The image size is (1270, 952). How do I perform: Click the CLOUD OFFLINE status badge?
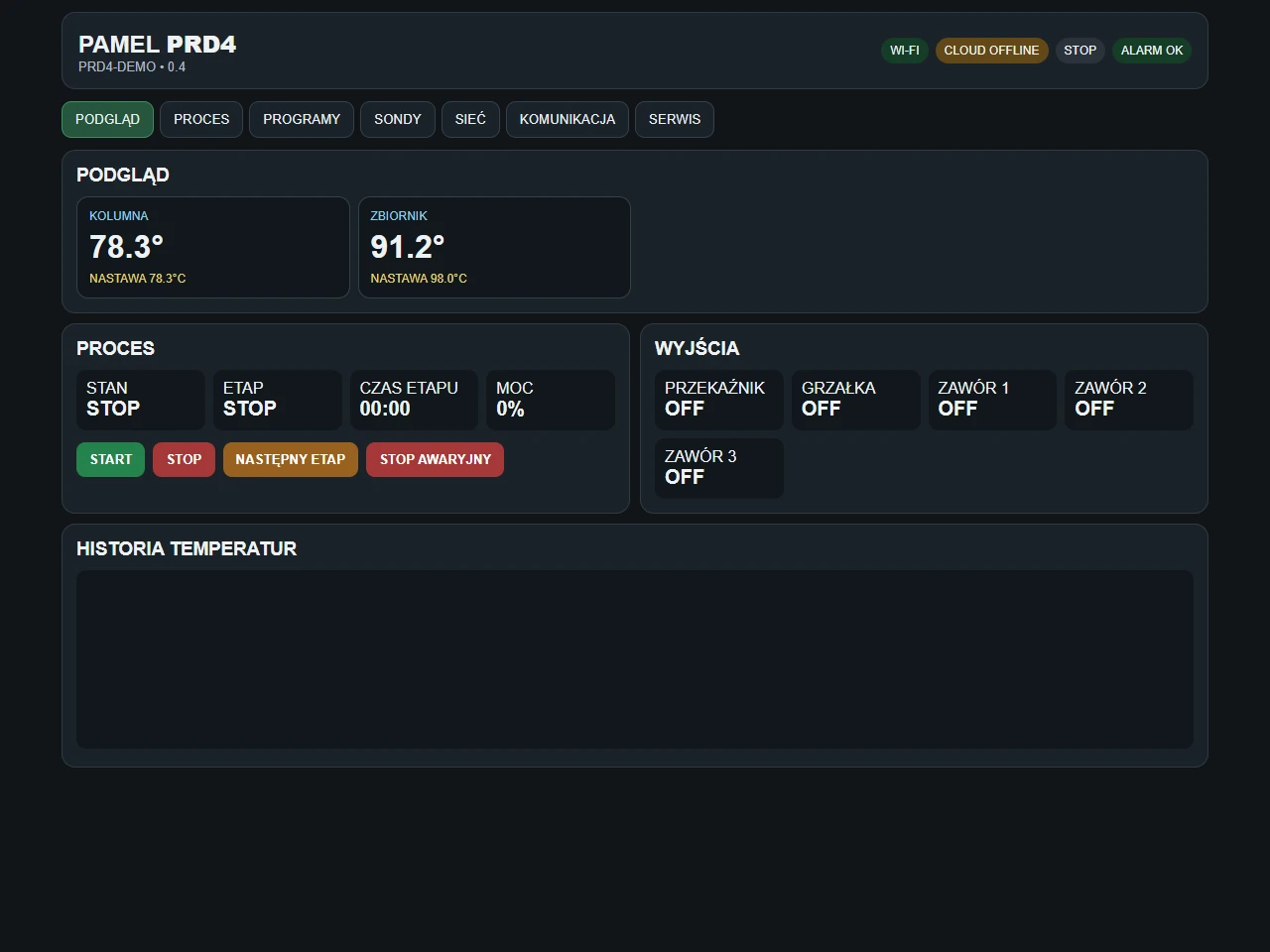click(991, 51)
